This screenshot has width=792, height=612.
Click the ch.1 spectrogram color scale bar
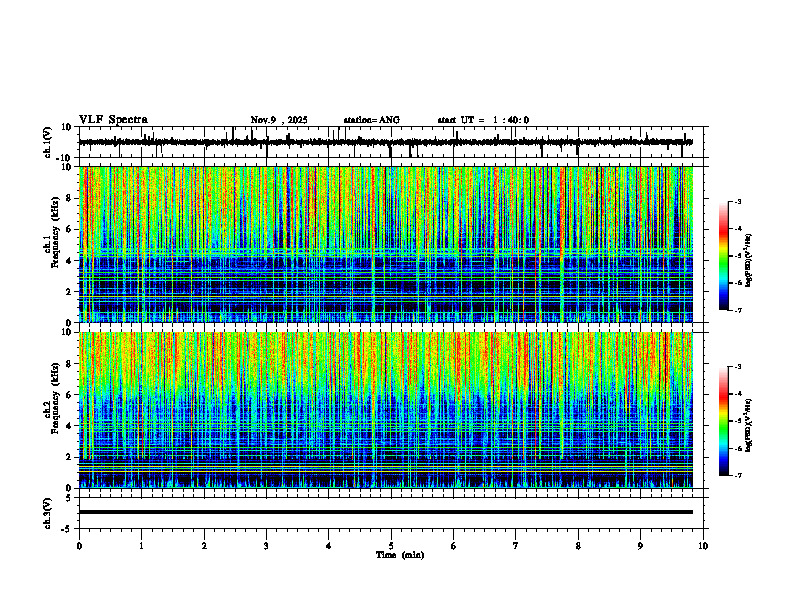tap(724, 256)
